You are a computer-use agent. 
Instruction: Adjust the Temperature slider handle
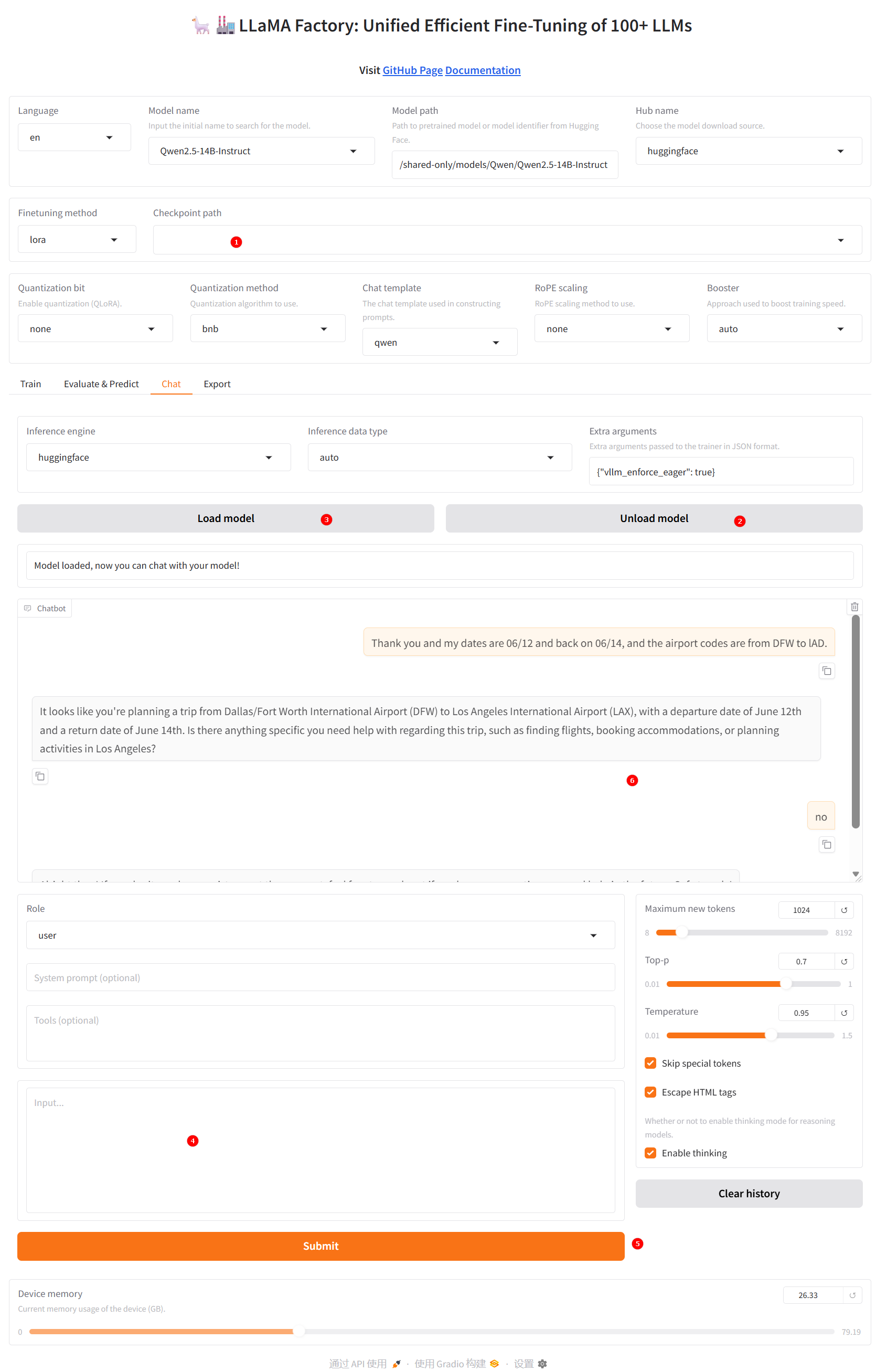[x=770, y=1035]
